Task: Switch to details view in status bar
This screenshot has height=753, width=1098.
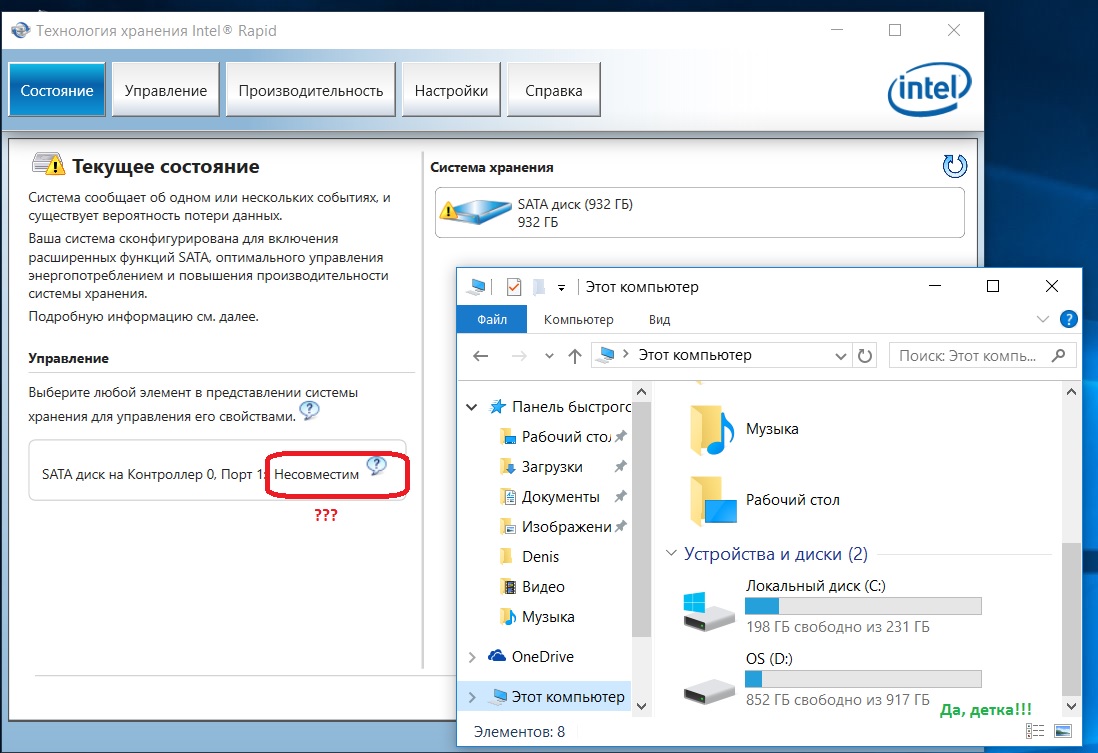Action: pyautogui.click(x=1035, y=731)
